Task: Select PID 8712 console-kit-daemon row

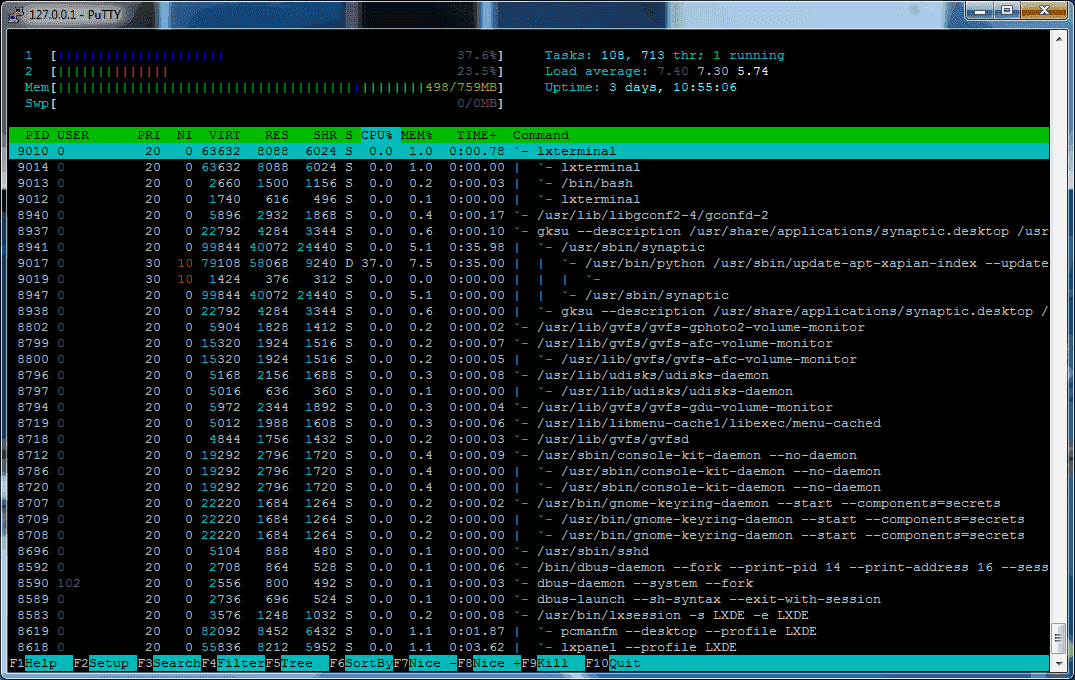Action: pos(529,455)
